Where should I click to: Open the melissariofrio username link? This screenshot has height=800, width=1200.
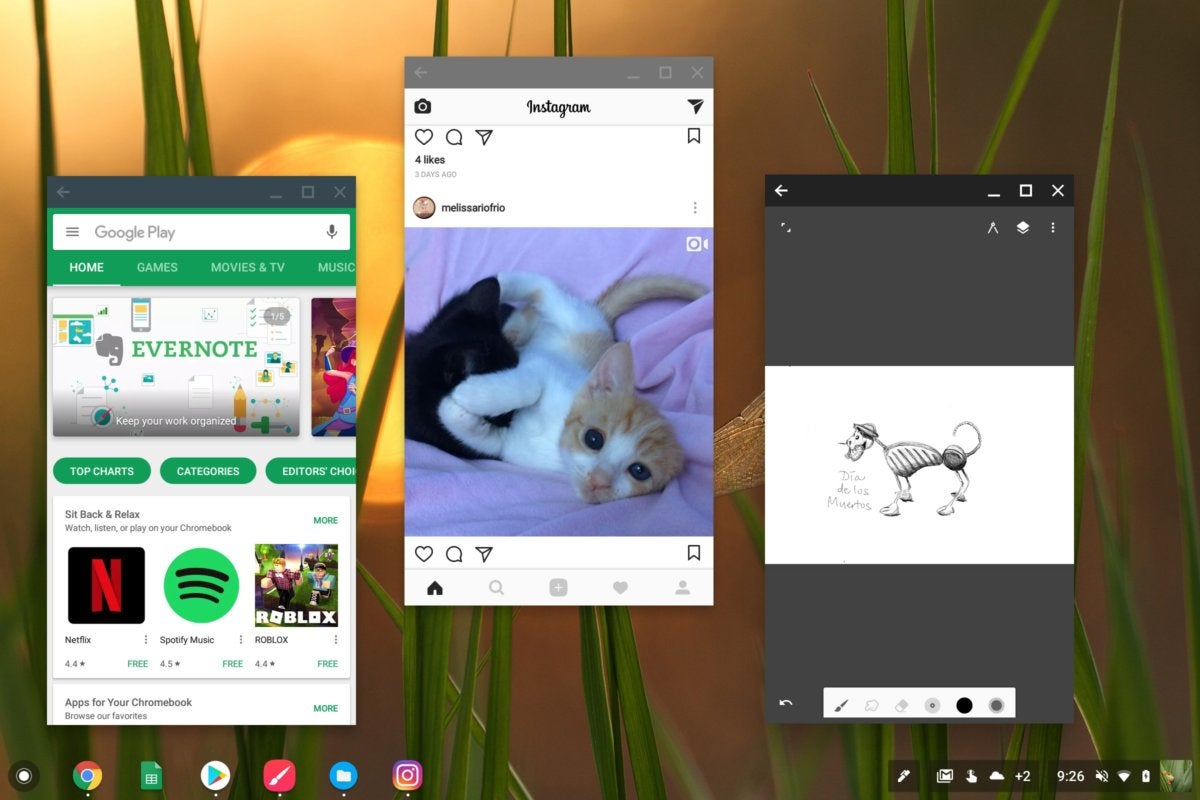click(473, 208)
